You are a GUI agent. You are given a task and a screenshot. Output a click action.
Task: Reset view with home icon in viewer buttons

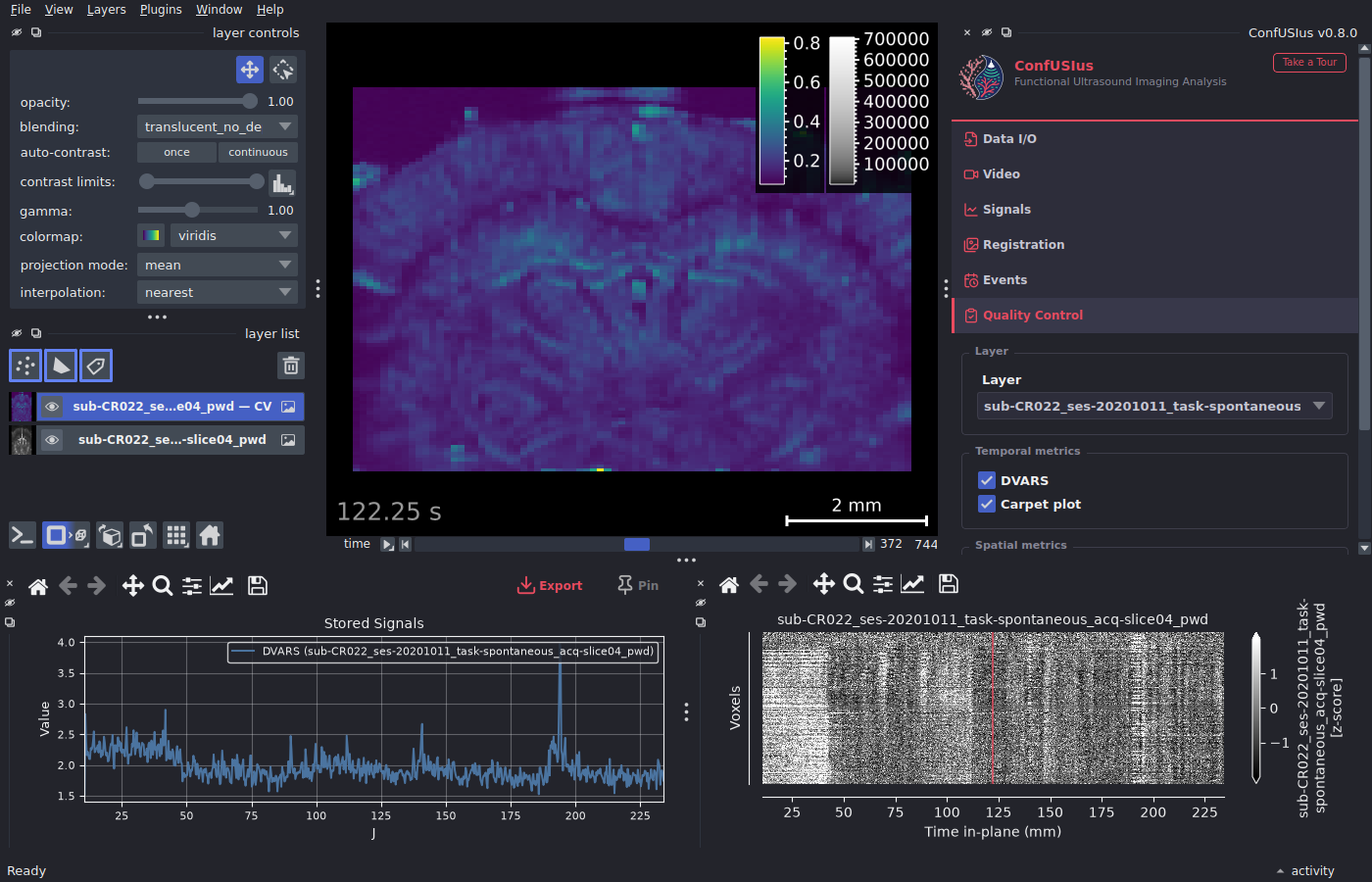coord(210,535)
